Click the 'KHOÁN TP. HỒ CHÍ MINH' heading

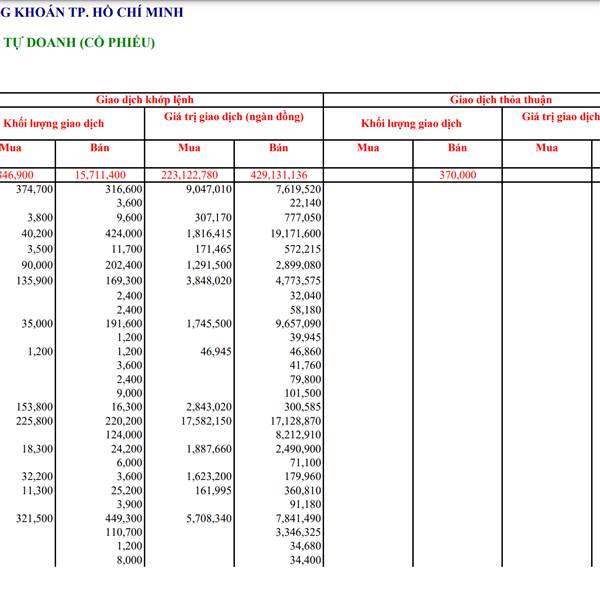tap(99, 12)
